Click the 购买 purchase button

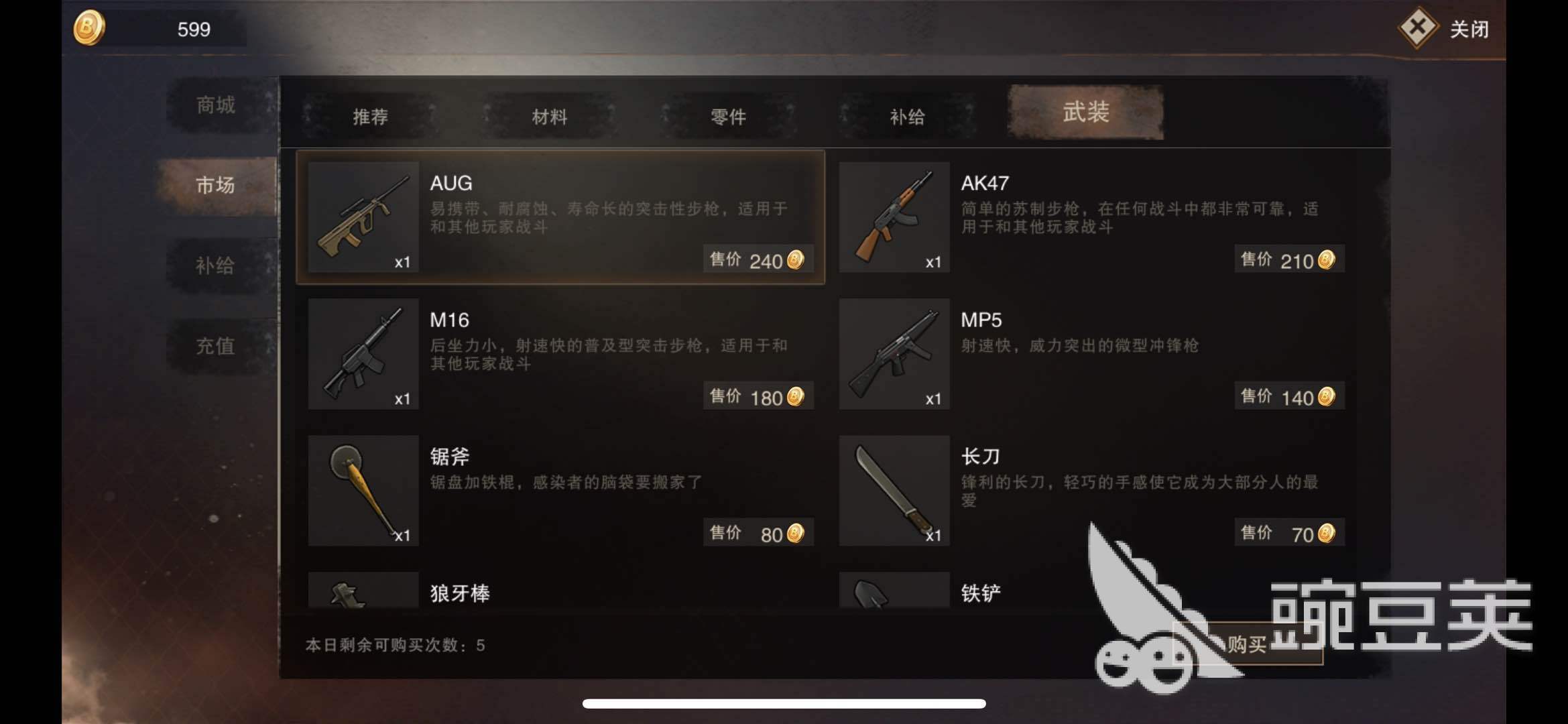(1247, 644)
